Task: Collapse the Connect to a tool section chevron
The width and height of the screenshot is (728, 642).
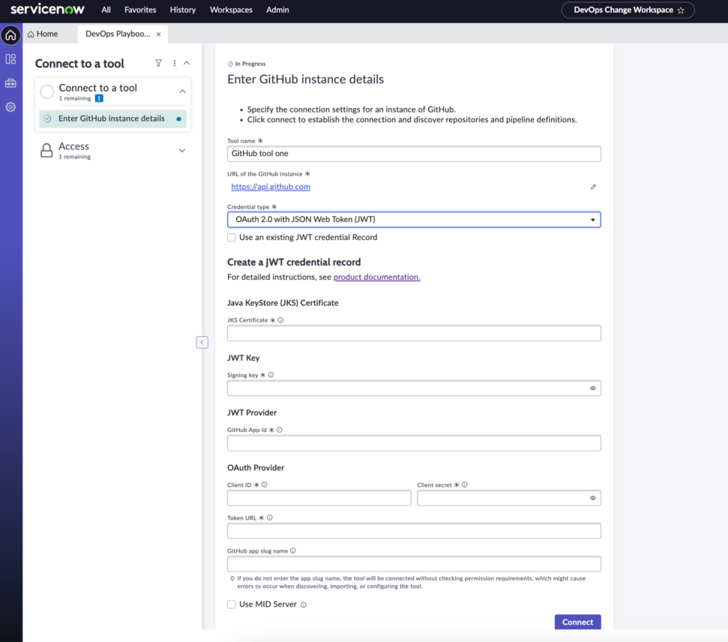Action: click(182, 91)
